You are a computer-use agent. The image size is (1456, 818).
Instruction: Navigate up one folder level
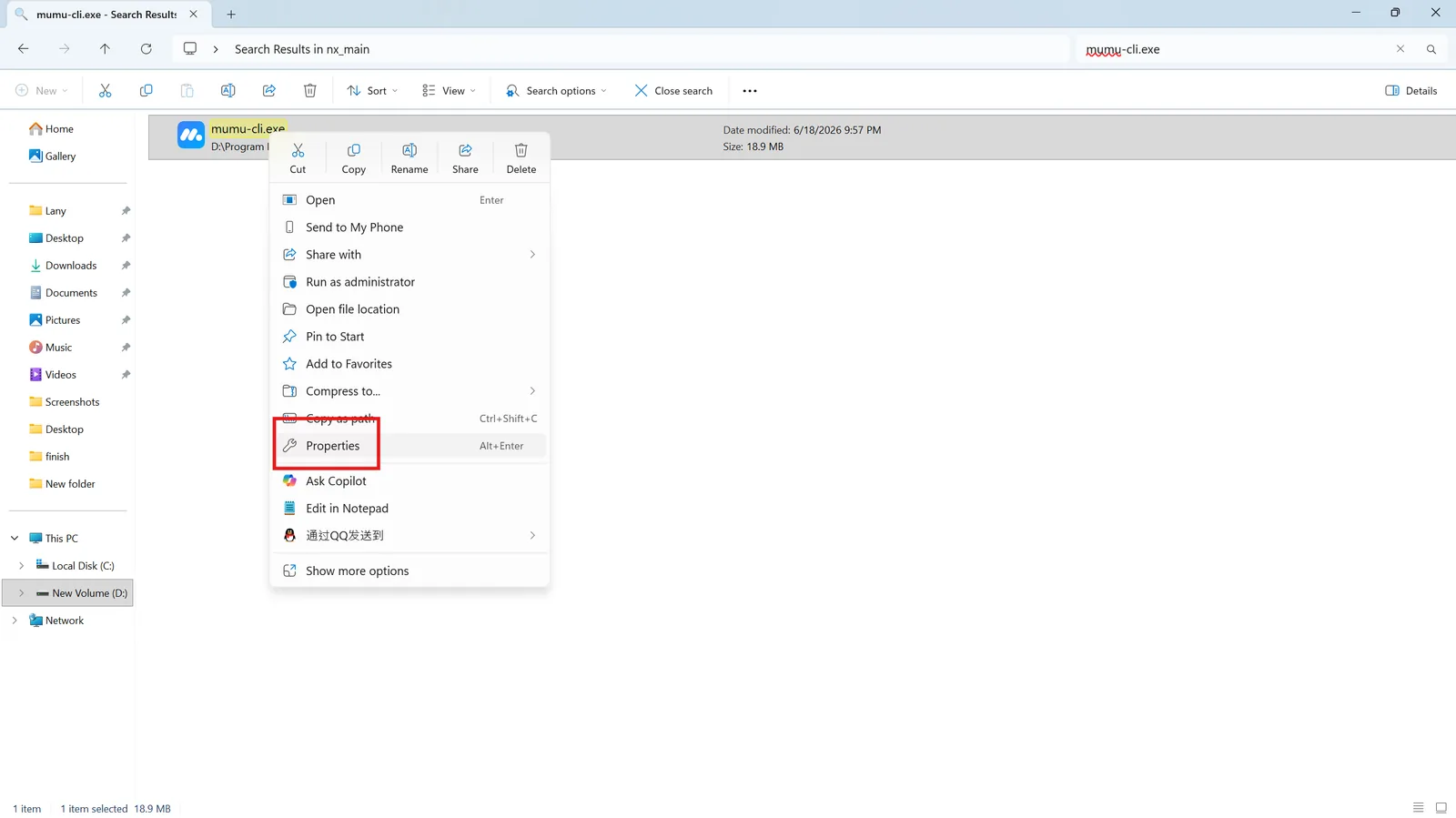pos(105,49)
